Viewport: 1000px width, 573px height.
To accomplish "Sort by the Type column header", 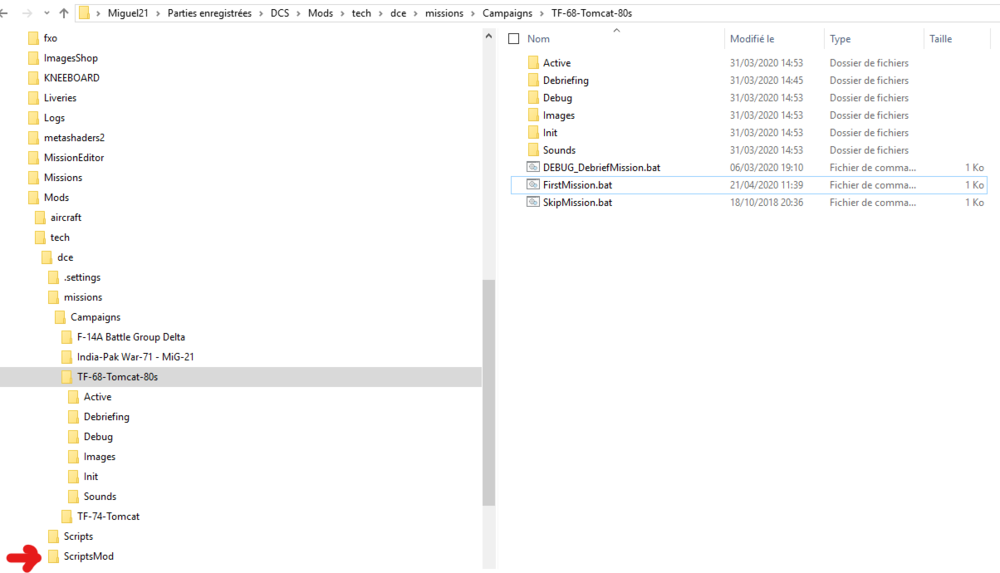I will pyautogui.click(x=840, y=39).
